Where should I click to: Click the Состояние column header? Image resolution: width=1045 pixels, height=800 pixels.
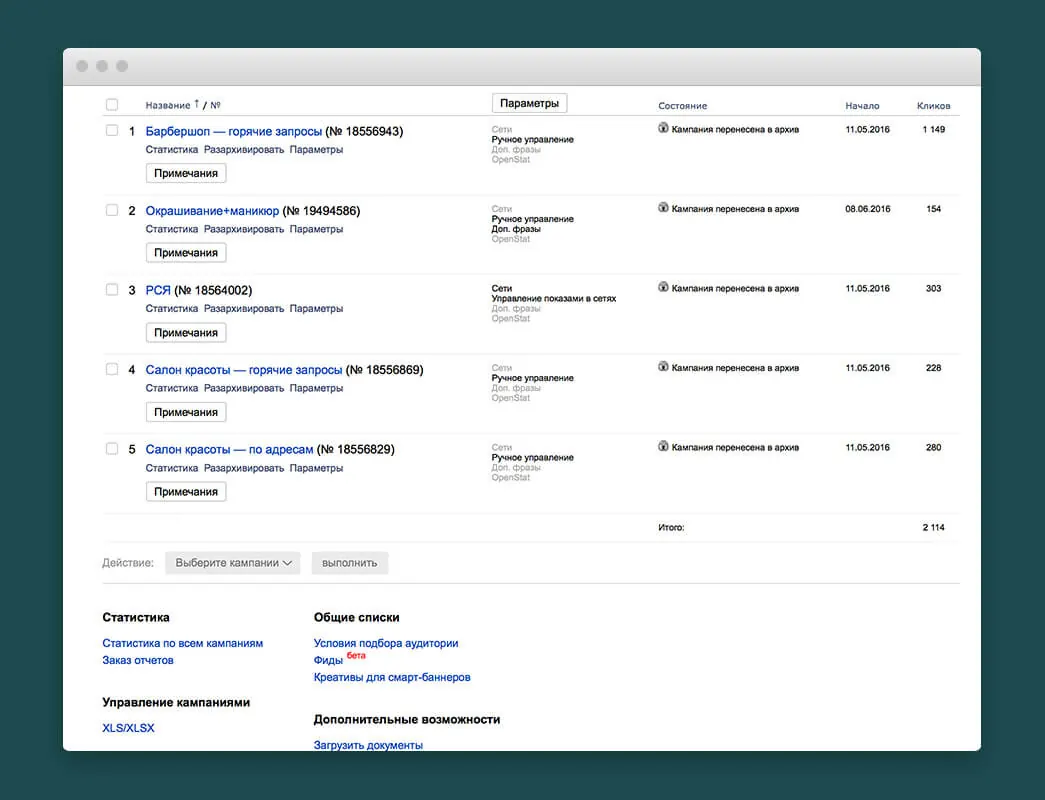pos(682,105)
